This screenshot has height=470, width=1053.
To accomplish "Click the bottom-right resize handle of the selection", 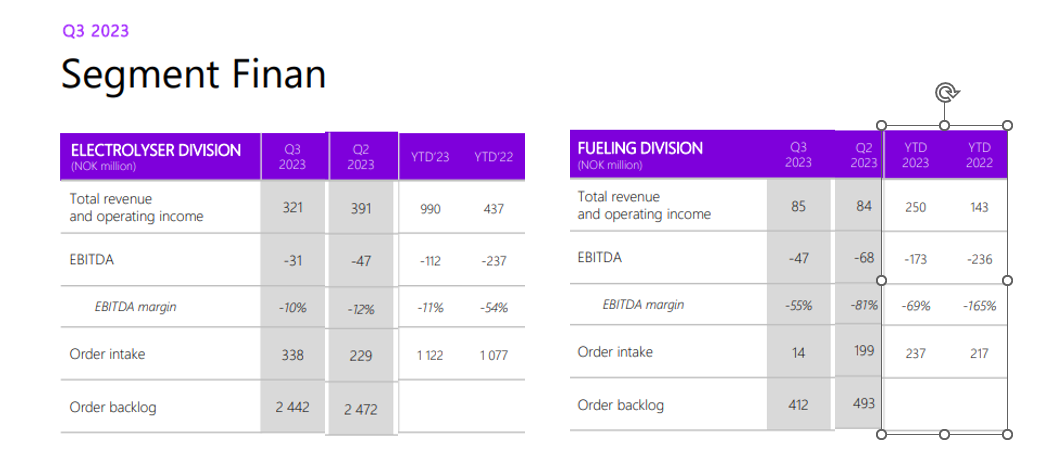I will [x=1007, y=434].
